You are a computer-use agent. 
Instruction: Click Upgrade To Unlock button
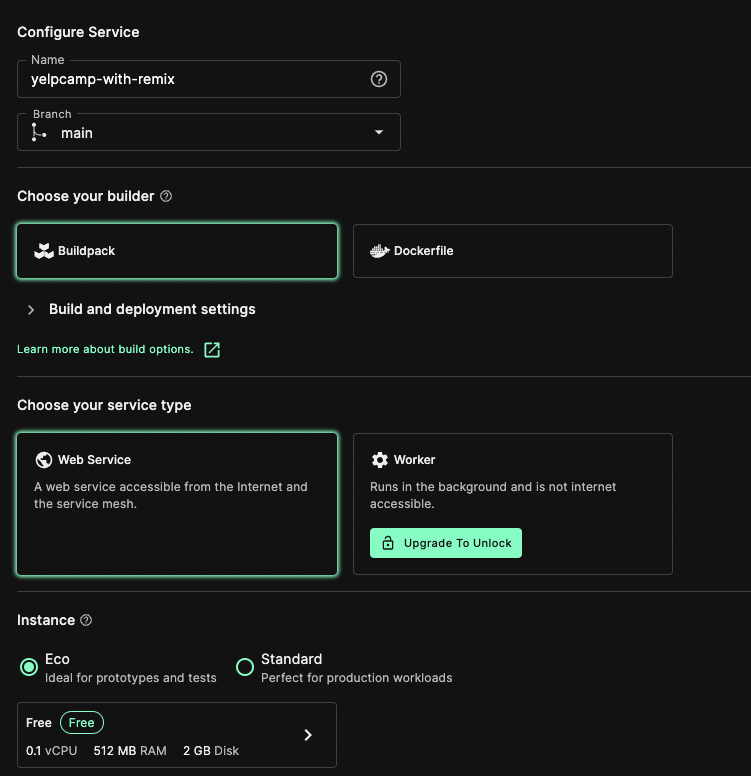(x=446, y=543)
